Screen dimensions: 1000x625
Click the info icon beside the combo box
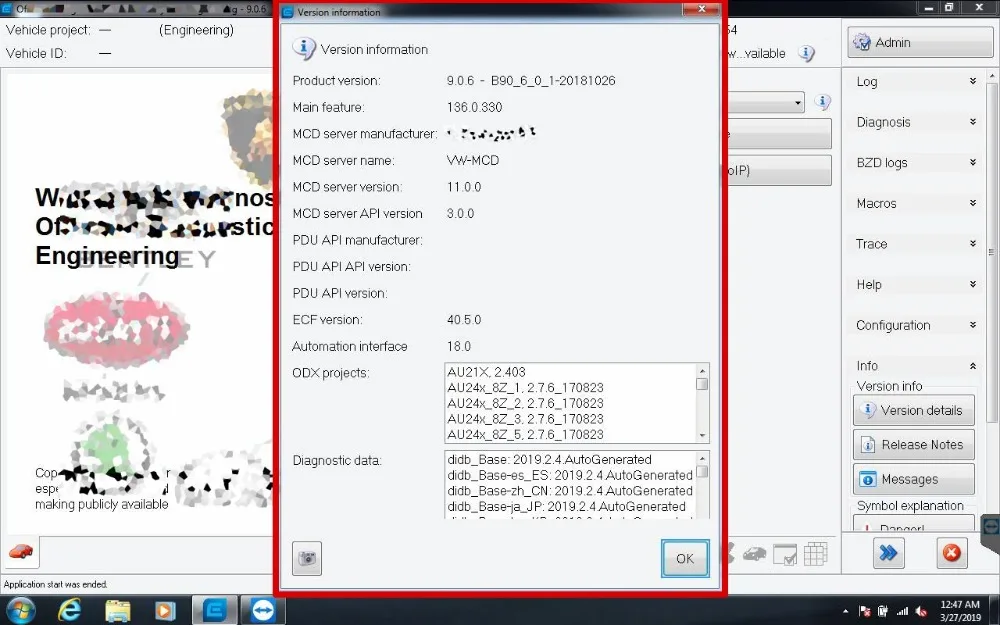(x=823, y=101)
